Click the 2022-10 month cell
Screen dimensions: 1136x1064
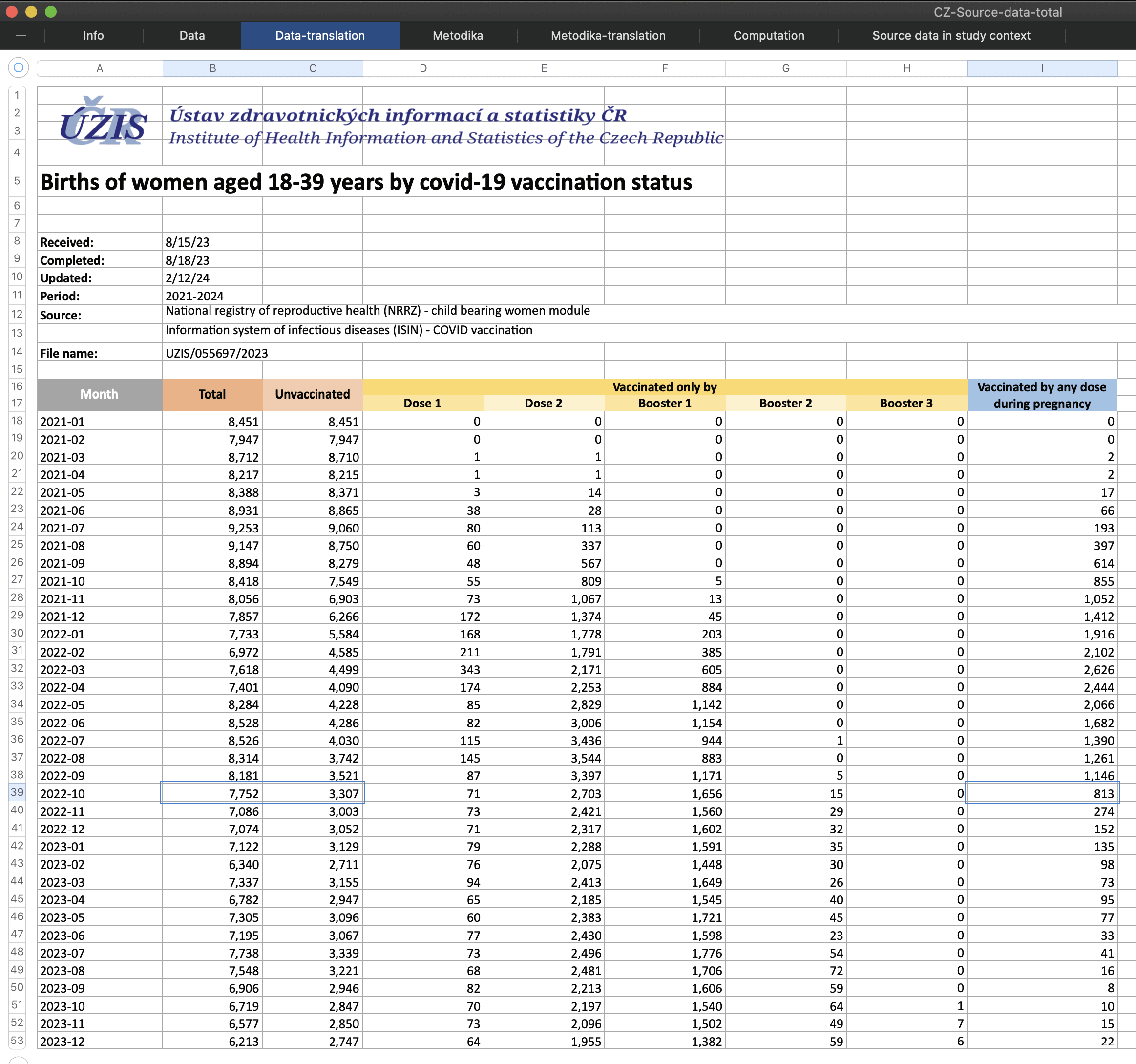click(x=100, y=793)
